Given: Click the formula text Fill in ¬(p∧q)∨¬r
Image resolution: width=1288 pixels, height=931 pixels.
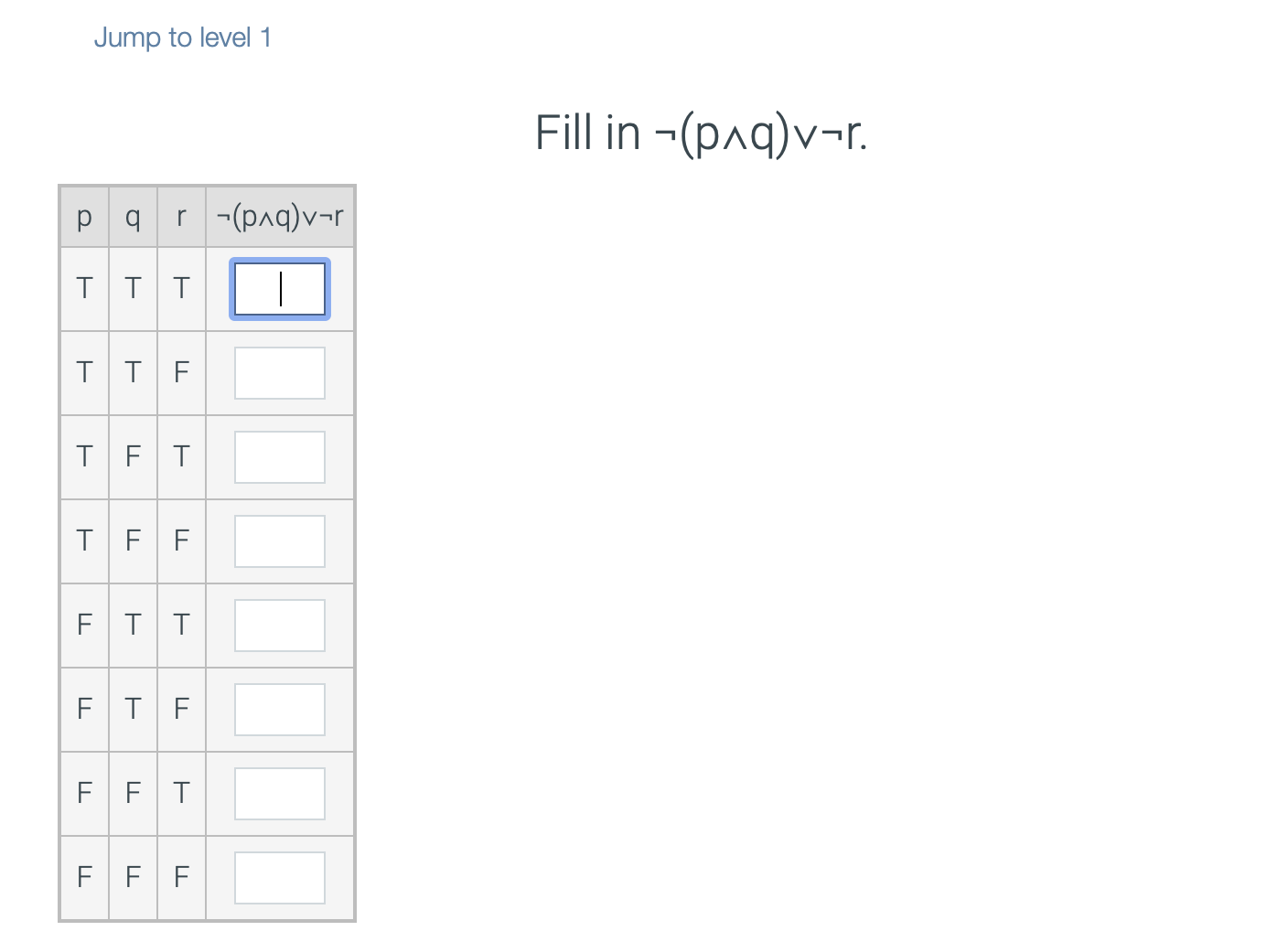Looking at the screenshot, I should (x=701, y=132).
